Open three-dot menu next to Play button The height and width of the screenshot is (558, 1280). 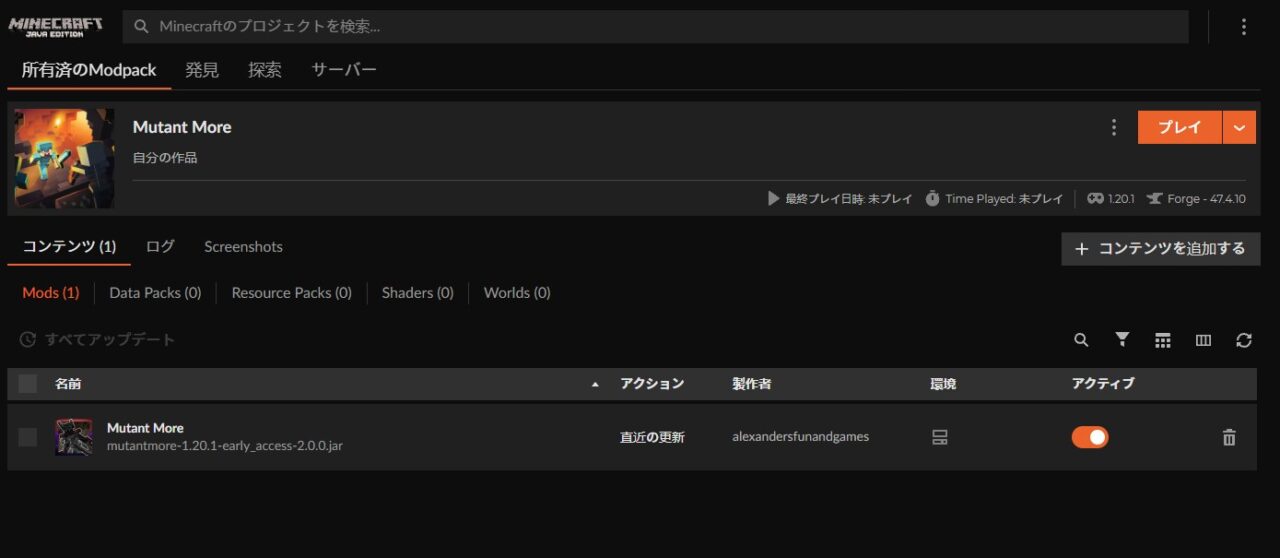pos(1114,127)
